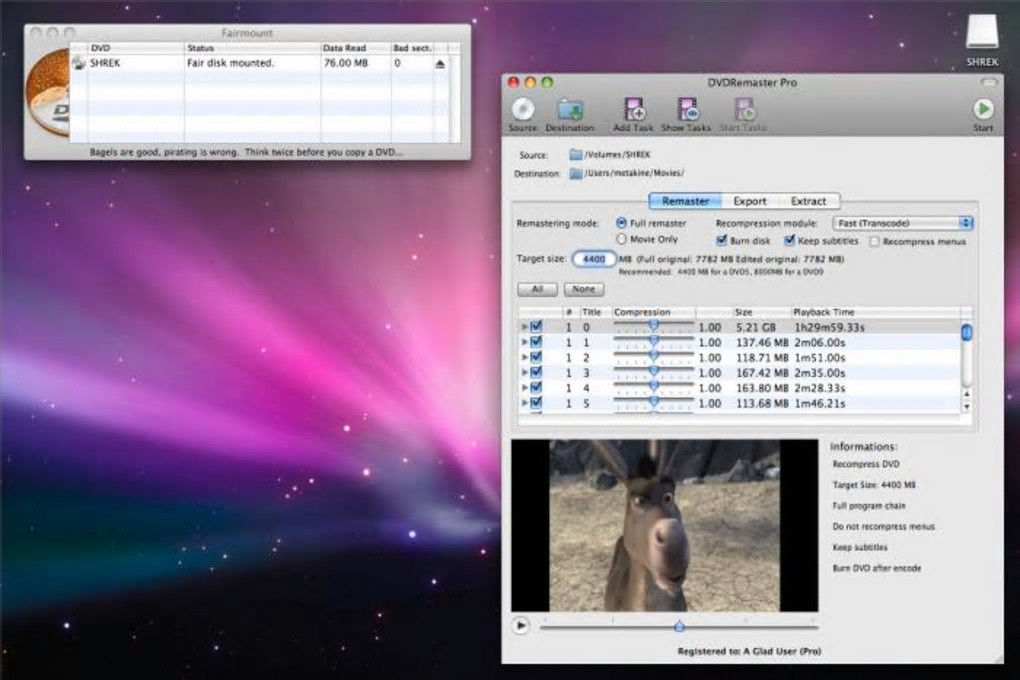Click the '5.21 GB' size cell
1020x680 pixels.
pos(756,327)
